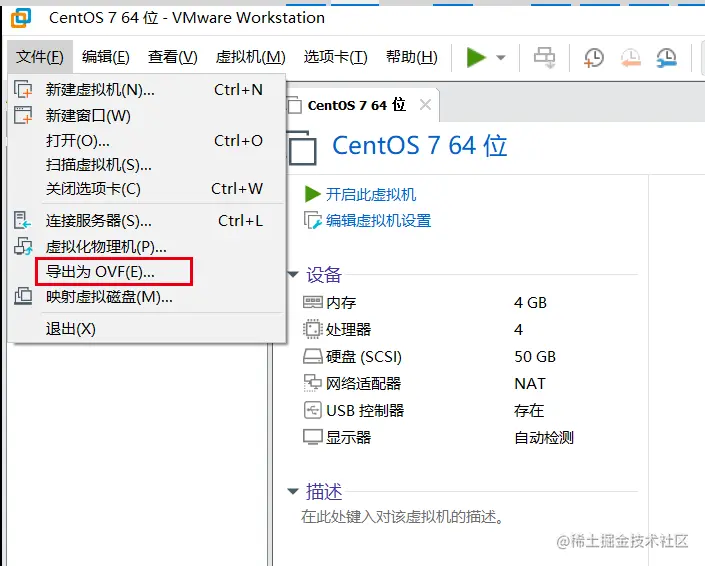Click the revert to snapshot icon

tap(630, 58)
